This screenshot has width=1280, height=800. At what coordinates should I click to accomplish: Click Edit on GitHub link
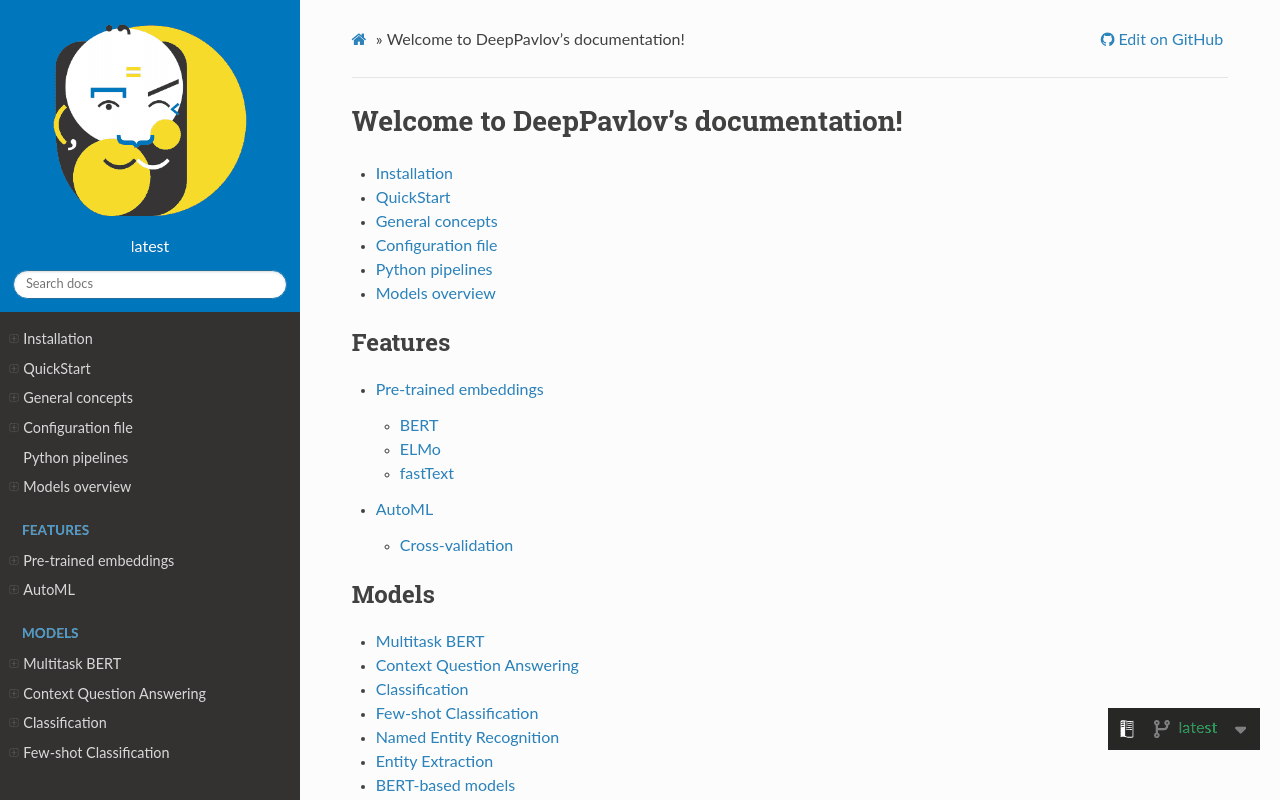point(1162,40)
